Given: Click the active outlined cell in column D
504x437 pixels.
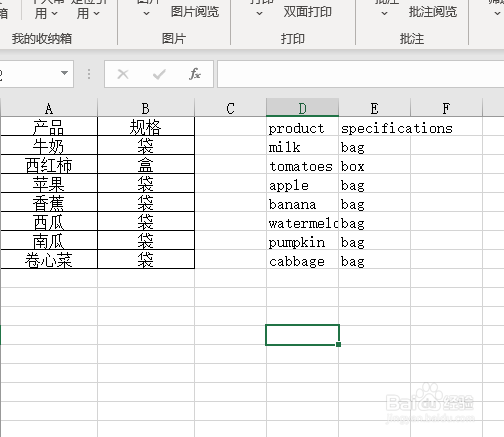Looking at the screenshot, I should click(302, 335).
